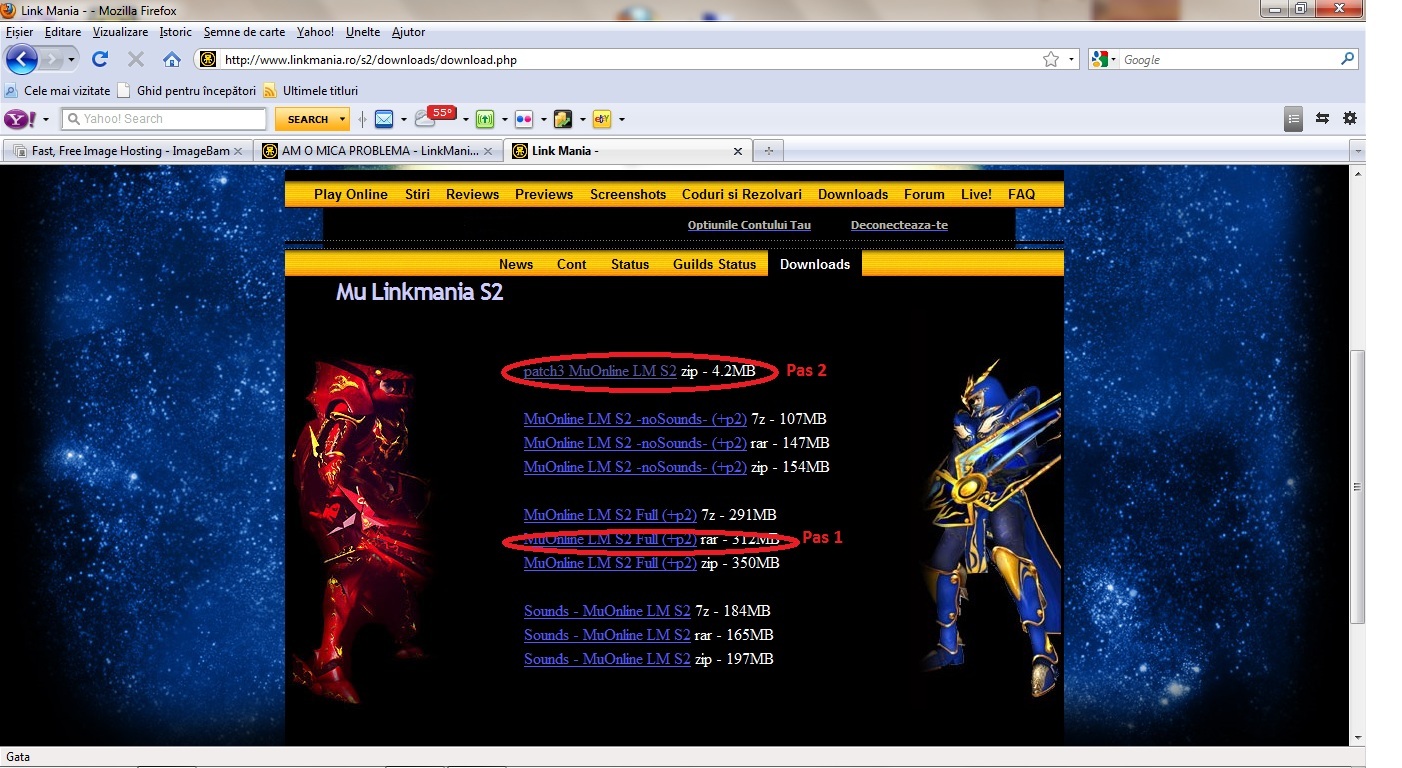Download Sounds - MuOnline LM S2 zip 197MB

(607, 659)
